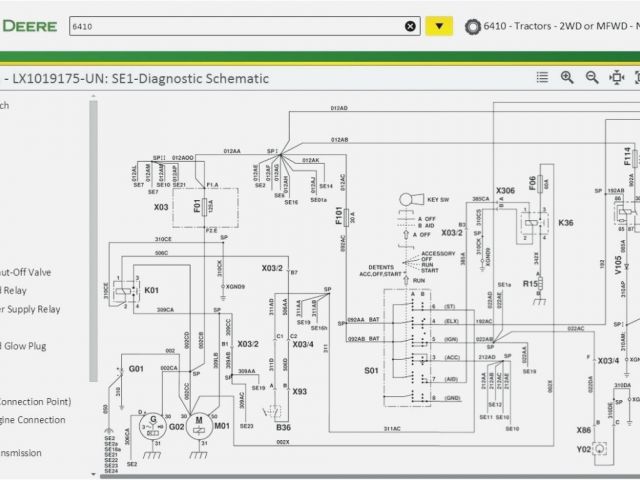Image resolution: width=640 pixels, height=480 pixels.
Task: Zoom out of the schematic
Action: pyautogui.click(x=592, y=77)
